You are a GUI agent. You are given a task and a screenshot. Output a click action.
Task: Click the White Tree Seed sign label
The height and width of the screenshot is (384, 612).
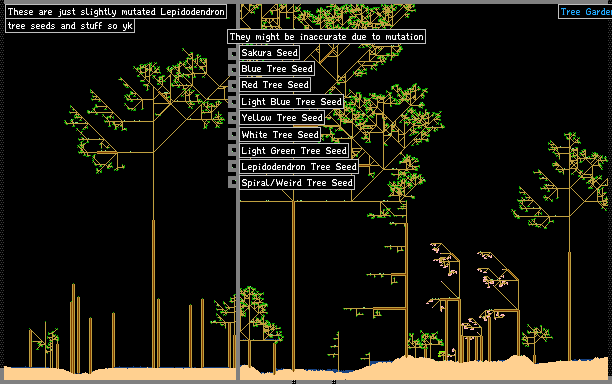pyautogui.click(x=280, y=135)
